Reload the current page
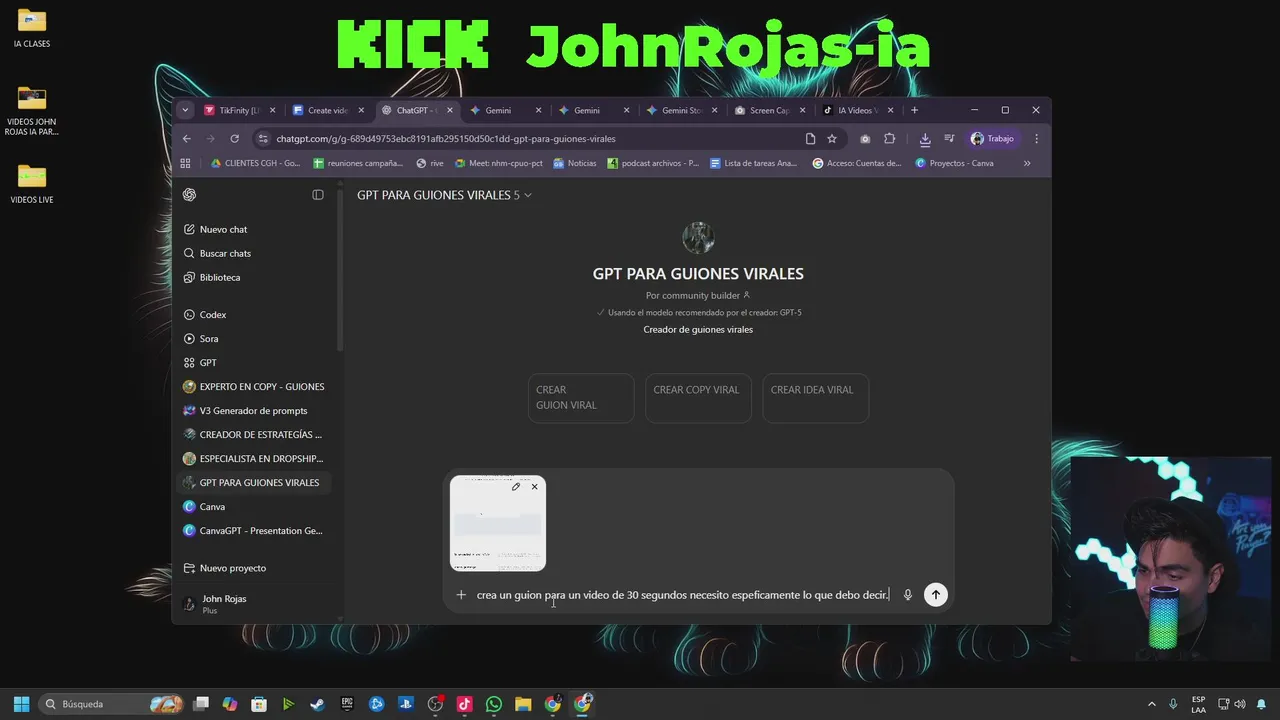This screenshot has width=1280, height=720. tap(234, 139)
